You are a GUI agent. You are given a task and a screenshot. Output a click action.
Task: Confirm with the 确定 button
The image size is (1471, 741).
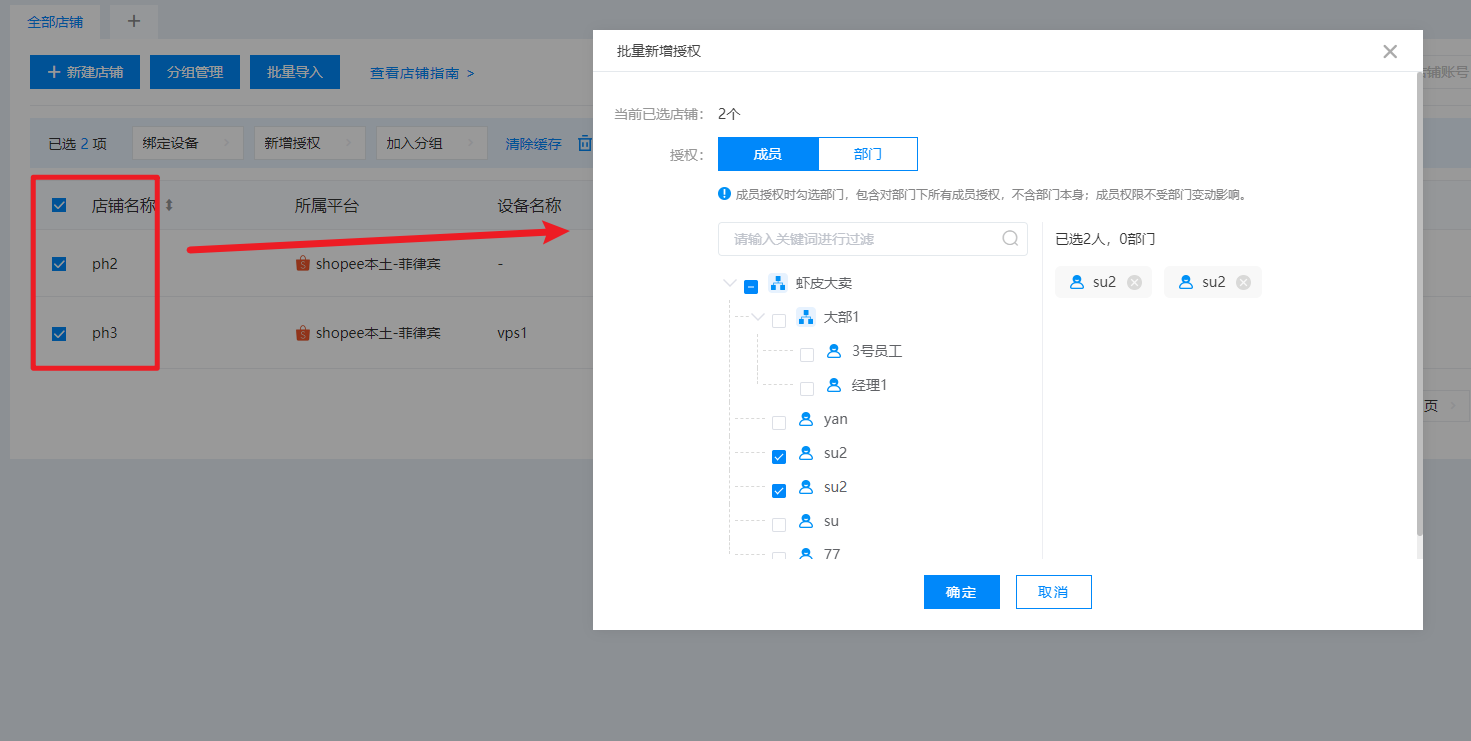point(961,592)
